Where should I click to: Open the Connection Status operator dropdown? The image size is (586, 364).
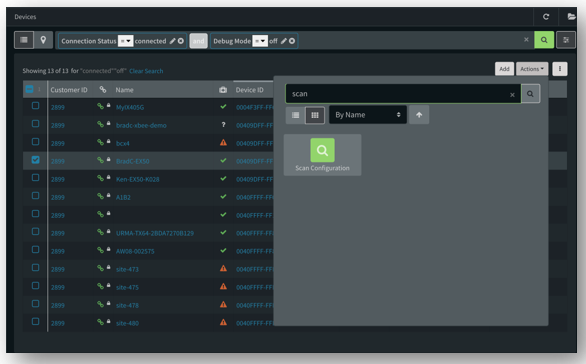(126, 41)
